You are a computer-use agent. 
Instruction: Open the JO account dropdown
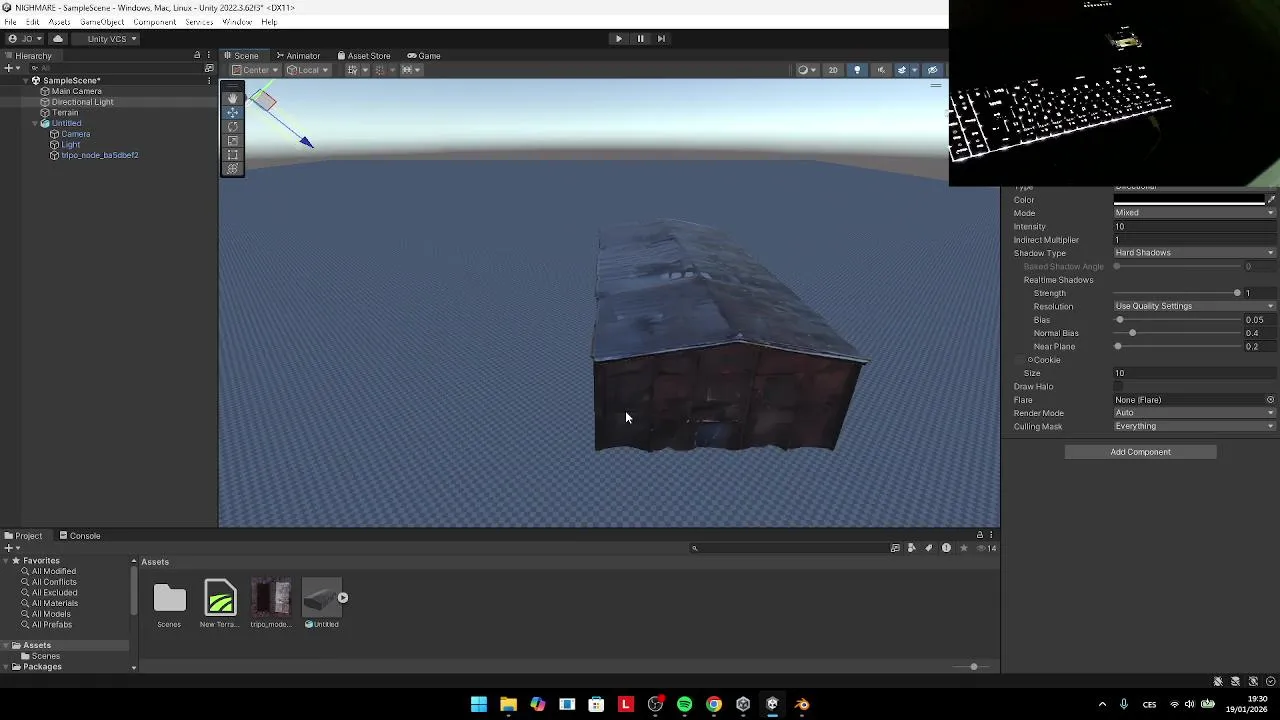pyautogui.click(x=25, y=39)
